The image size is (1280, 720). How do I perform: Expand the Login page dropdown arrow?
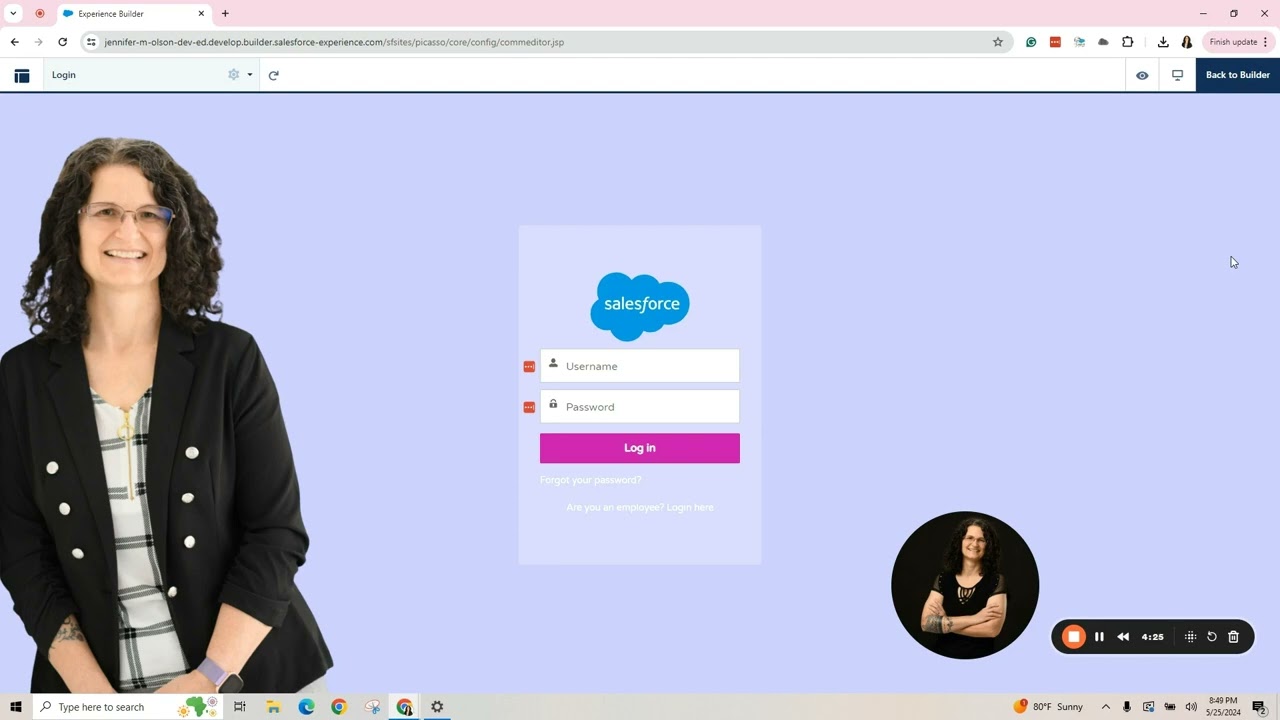point(250,75)
